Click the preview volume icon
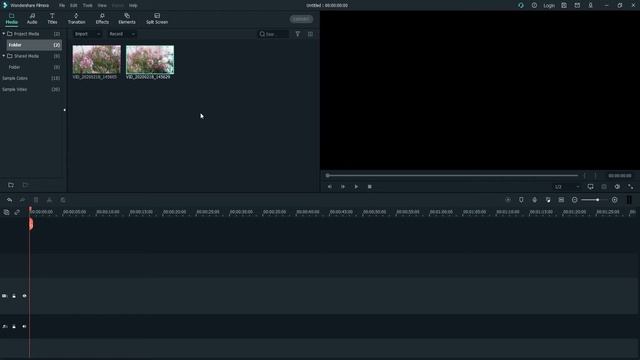Image resolution: width=640 pixels, height=360 pixels. [x=617, y=187]
